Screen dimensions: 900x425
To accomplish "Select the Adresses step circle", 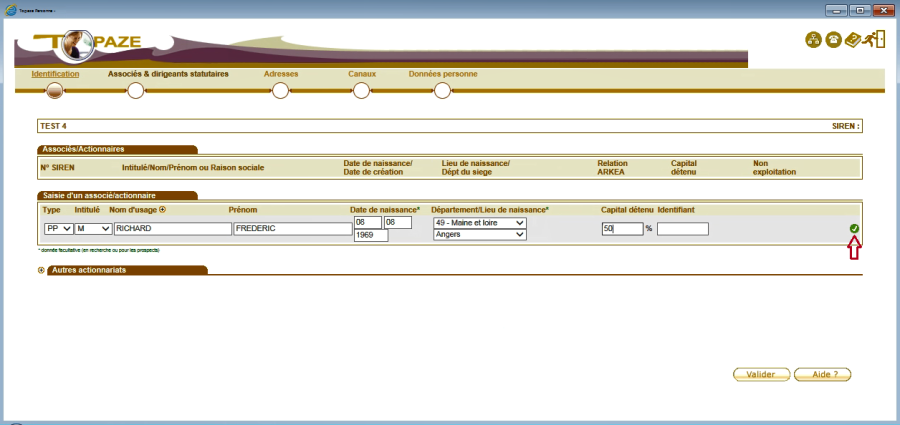I will click(x=280, y=91).
